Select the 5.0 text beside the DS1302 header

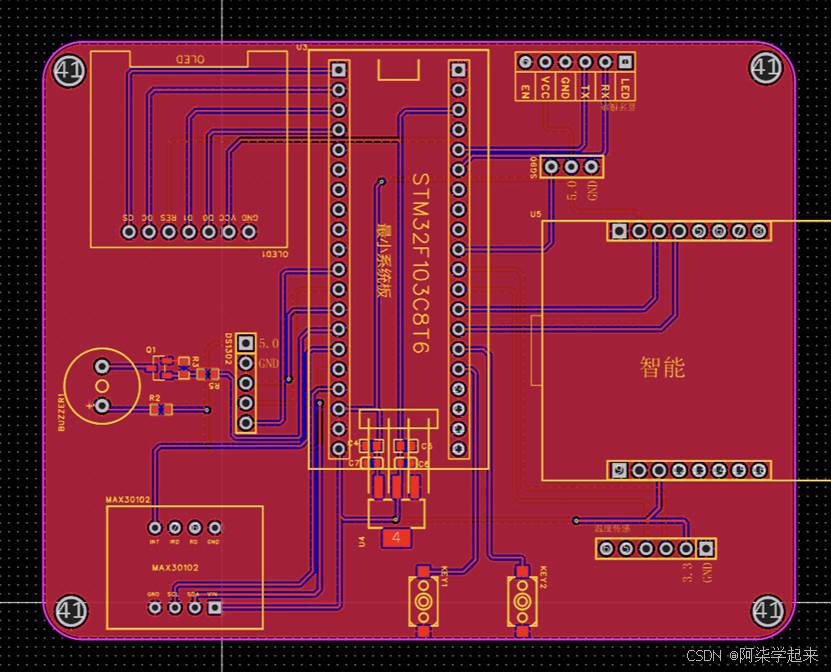point(268,343)
